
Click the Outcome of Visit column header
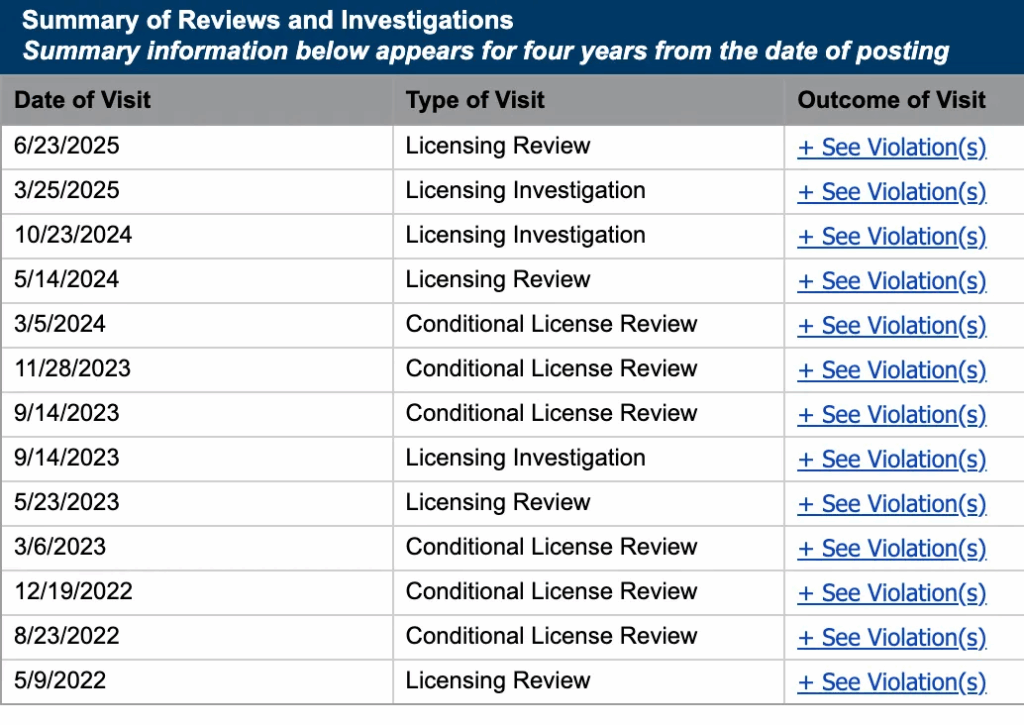(x=890, y=100)
